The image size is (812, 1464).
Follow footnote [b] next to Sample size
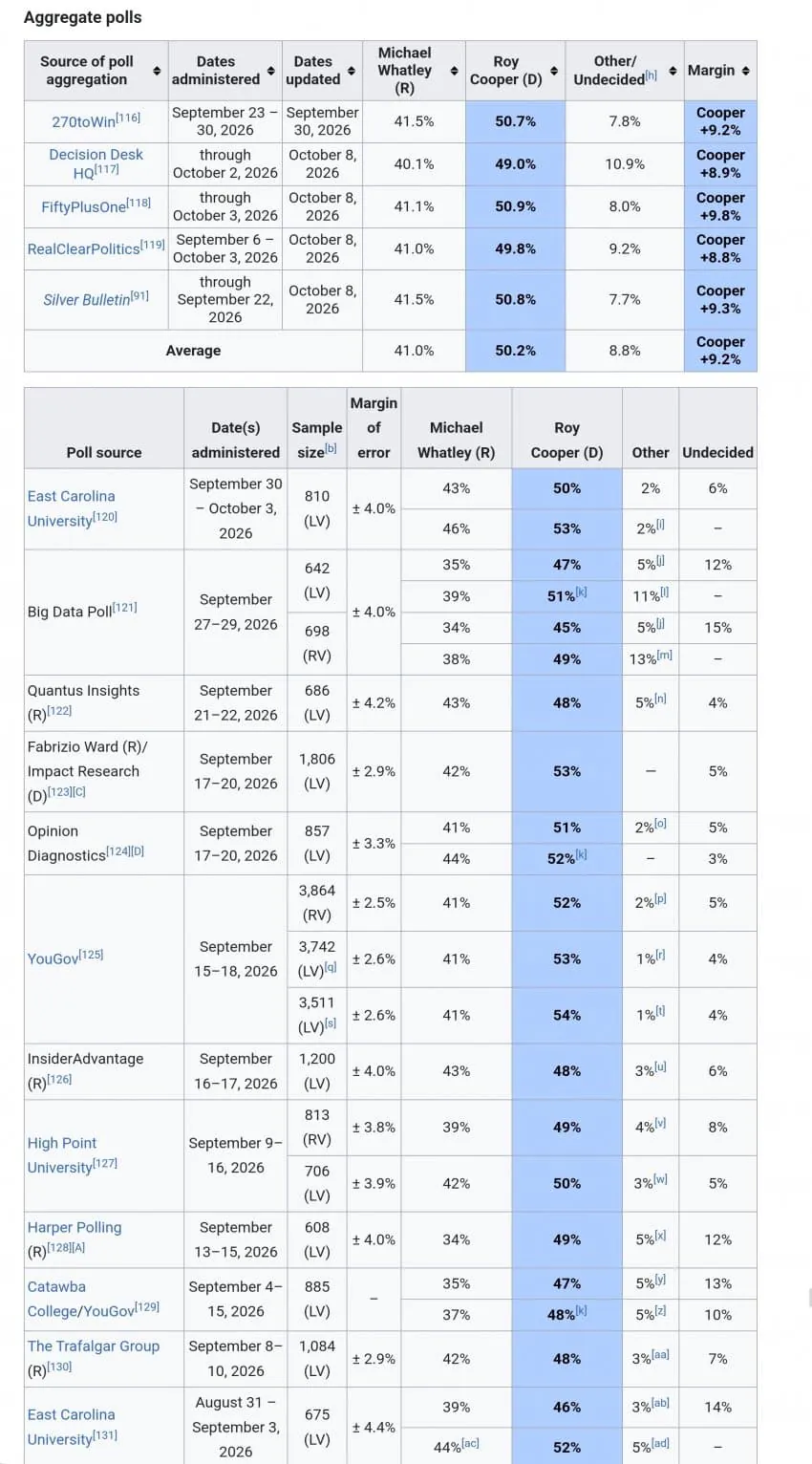tap(331, 448)
